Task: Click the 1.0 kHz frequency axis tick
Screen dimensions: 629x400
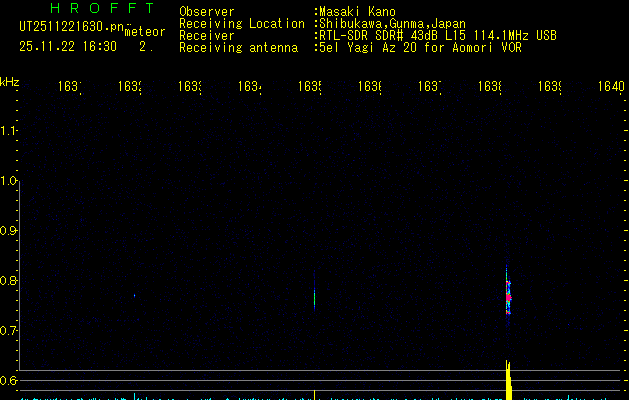Action: [9, 181]
